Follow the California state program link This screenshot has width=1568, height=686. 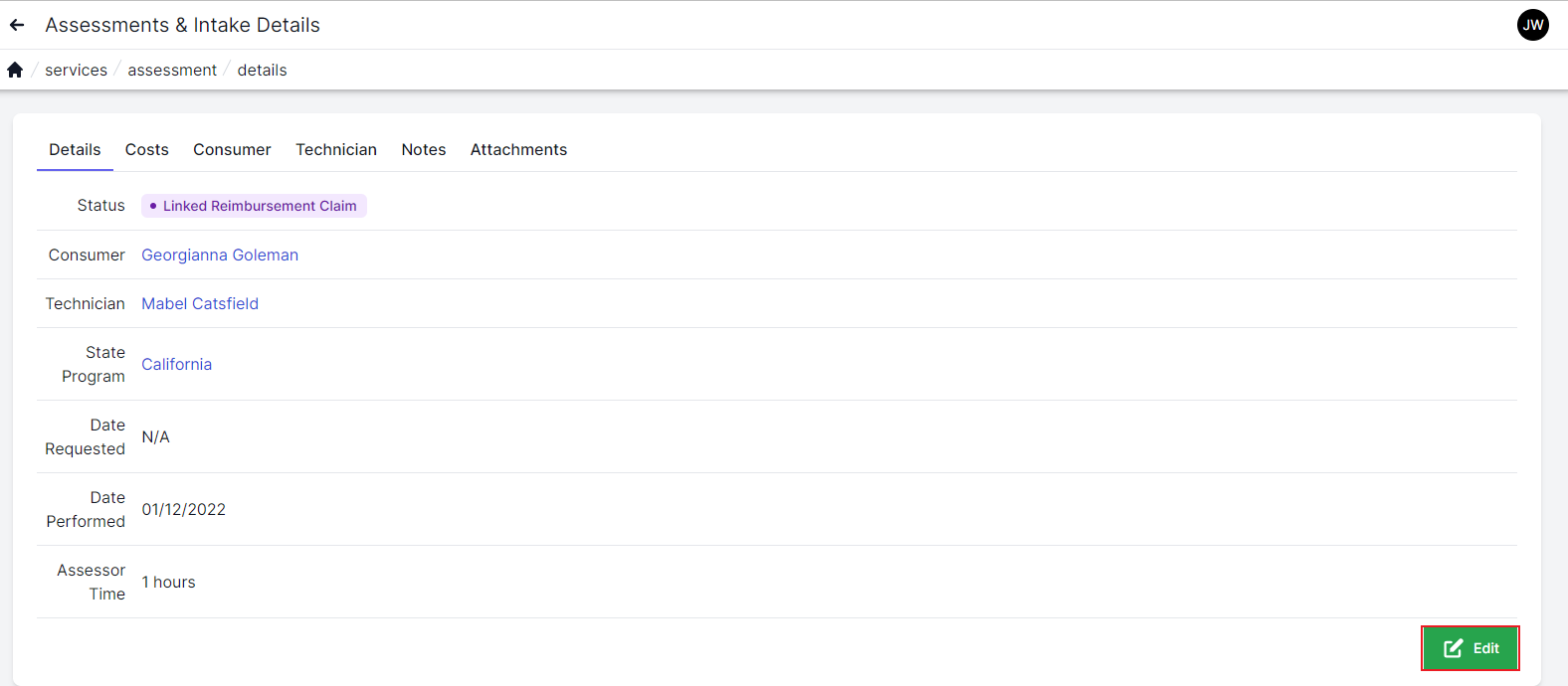pyautogui.click(x=176, y=364)
